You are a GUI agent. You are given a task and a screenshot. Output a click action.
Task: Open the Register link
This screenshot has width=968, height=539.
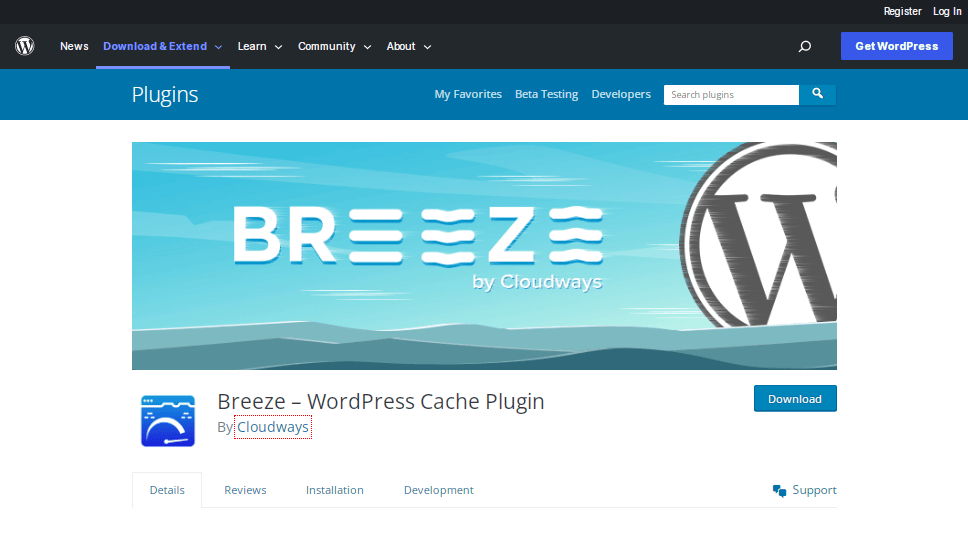tap(902, 11)
